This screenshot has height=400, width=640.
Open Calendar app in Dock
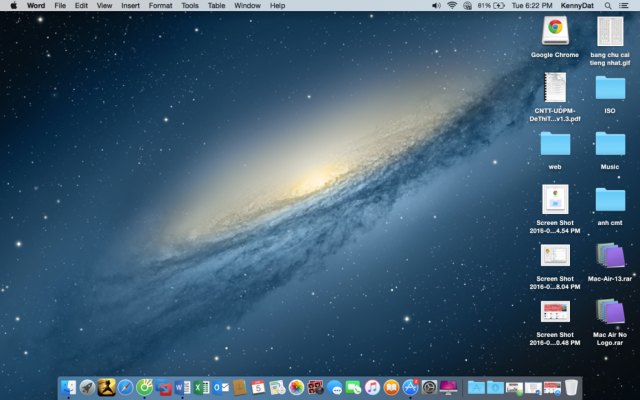[258, 387]
